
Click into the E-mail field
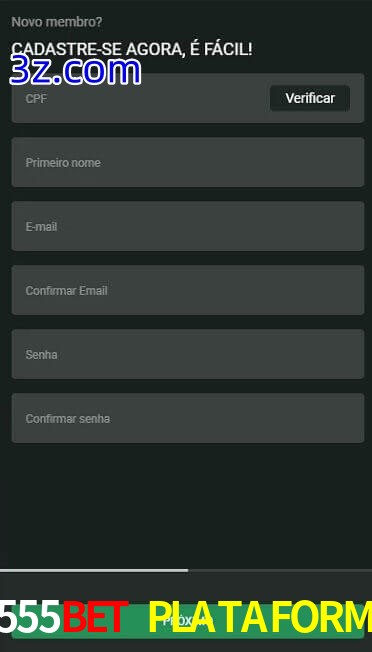click(188, 226)
